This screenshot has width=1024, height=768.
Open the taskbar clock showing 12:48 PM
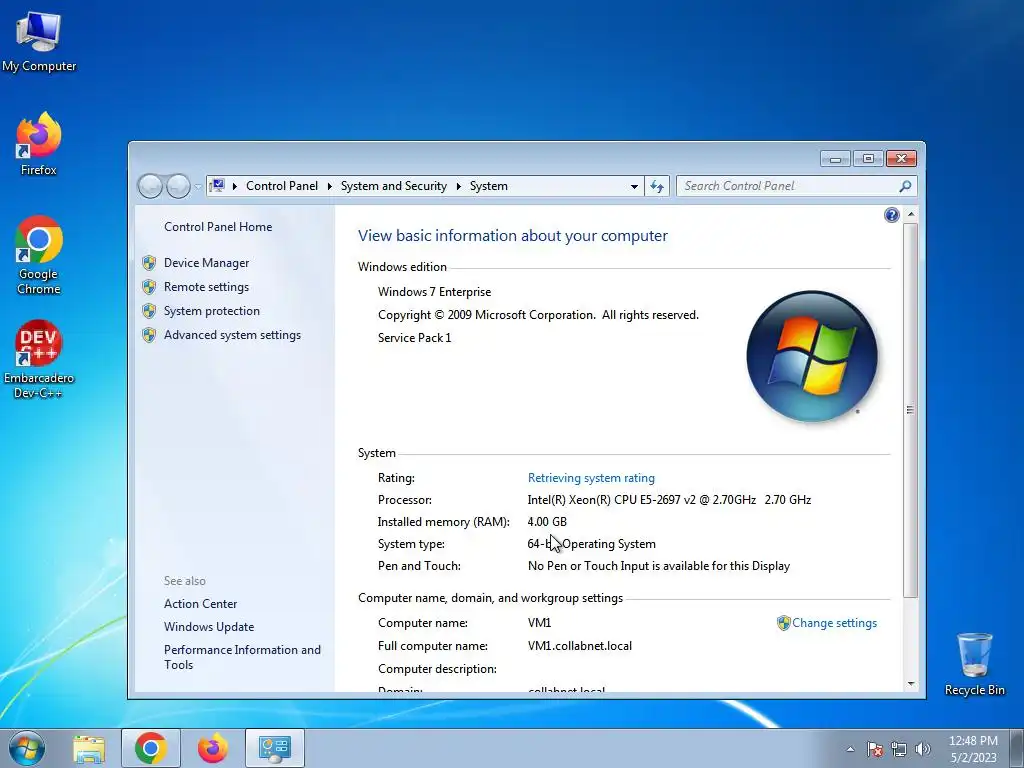coord(973,749)
